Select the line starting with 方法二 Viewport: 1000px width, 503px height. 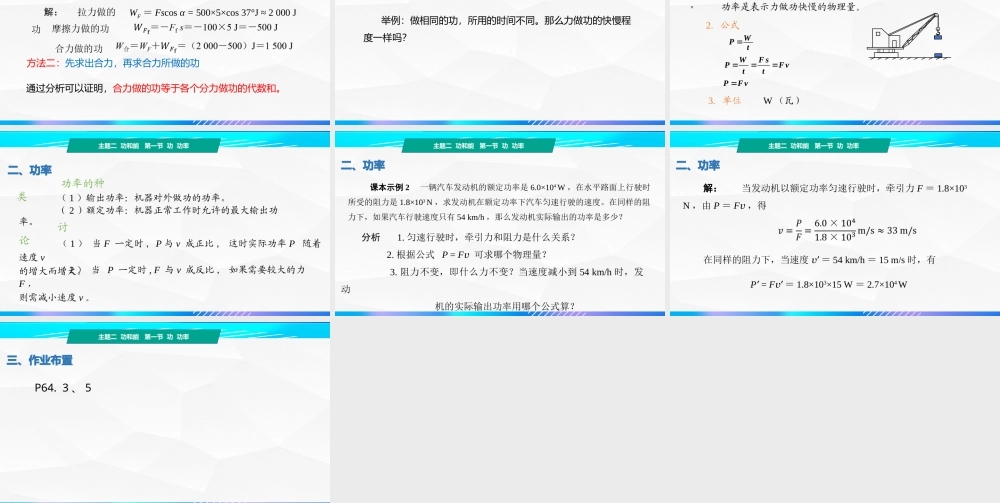[x=113, y=63]
